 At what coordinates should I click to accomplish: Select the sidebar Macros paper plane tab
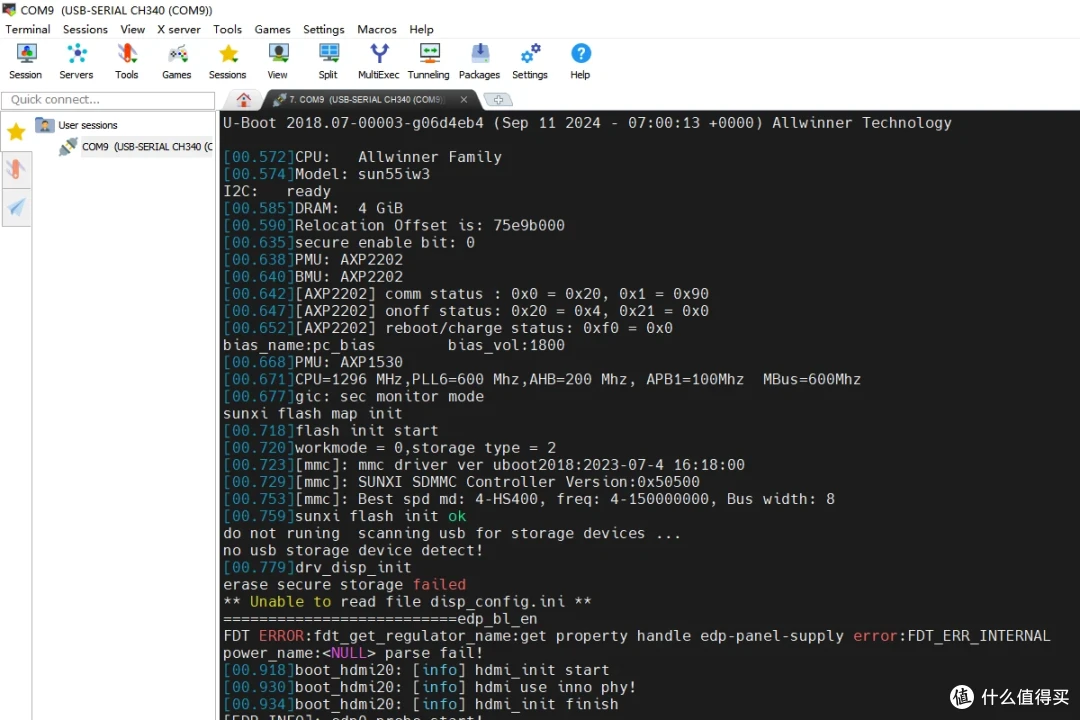point(16,207)
